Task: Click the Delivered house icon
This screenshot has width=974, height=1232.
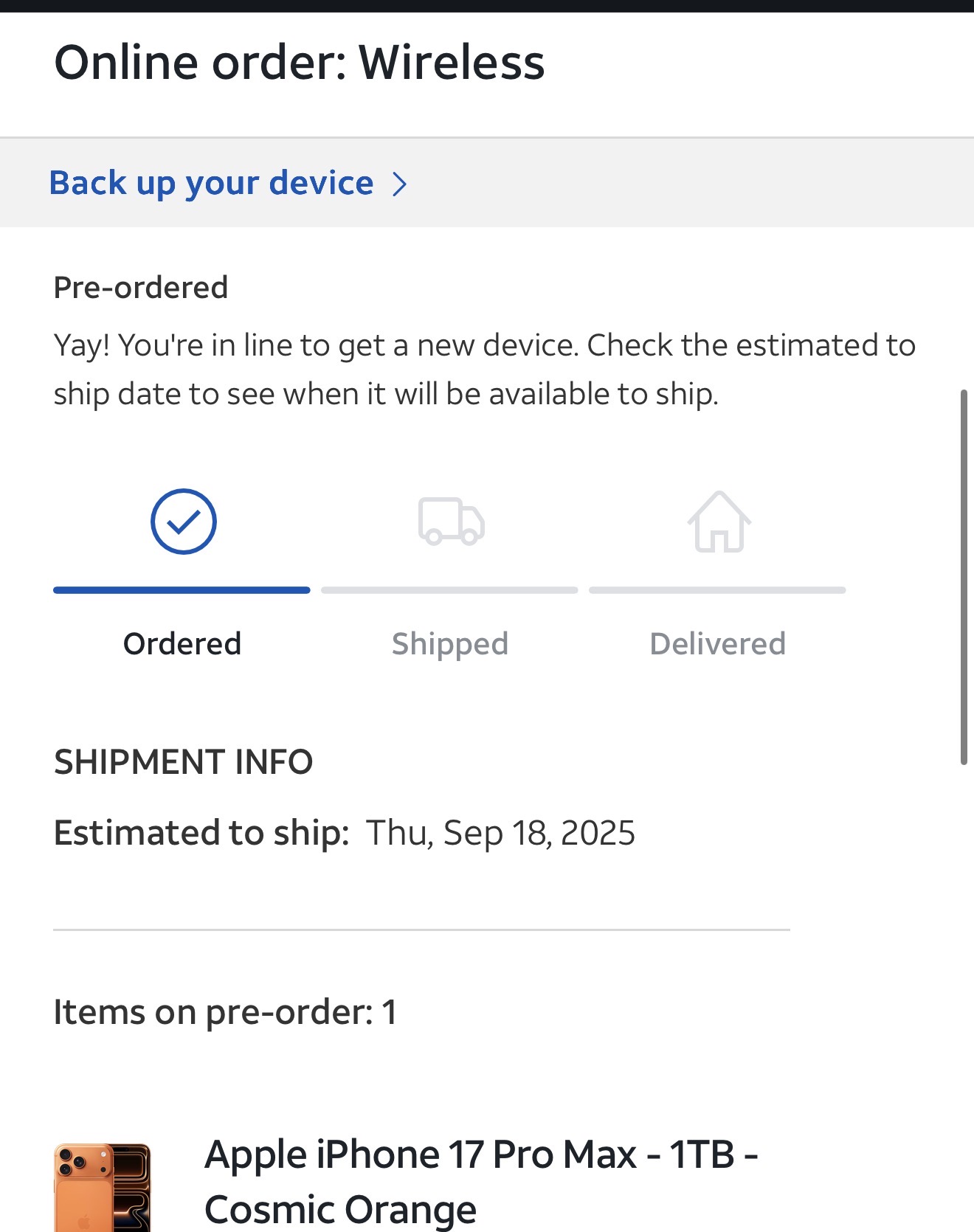Action: tap(719, 522)
